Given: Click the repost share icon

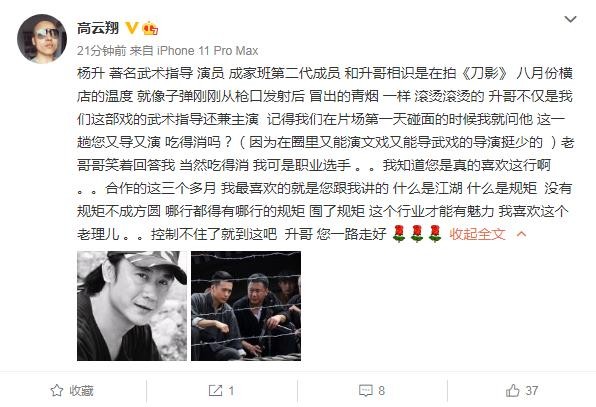Looking at the screenshot, I should click(x=215, y=390).
